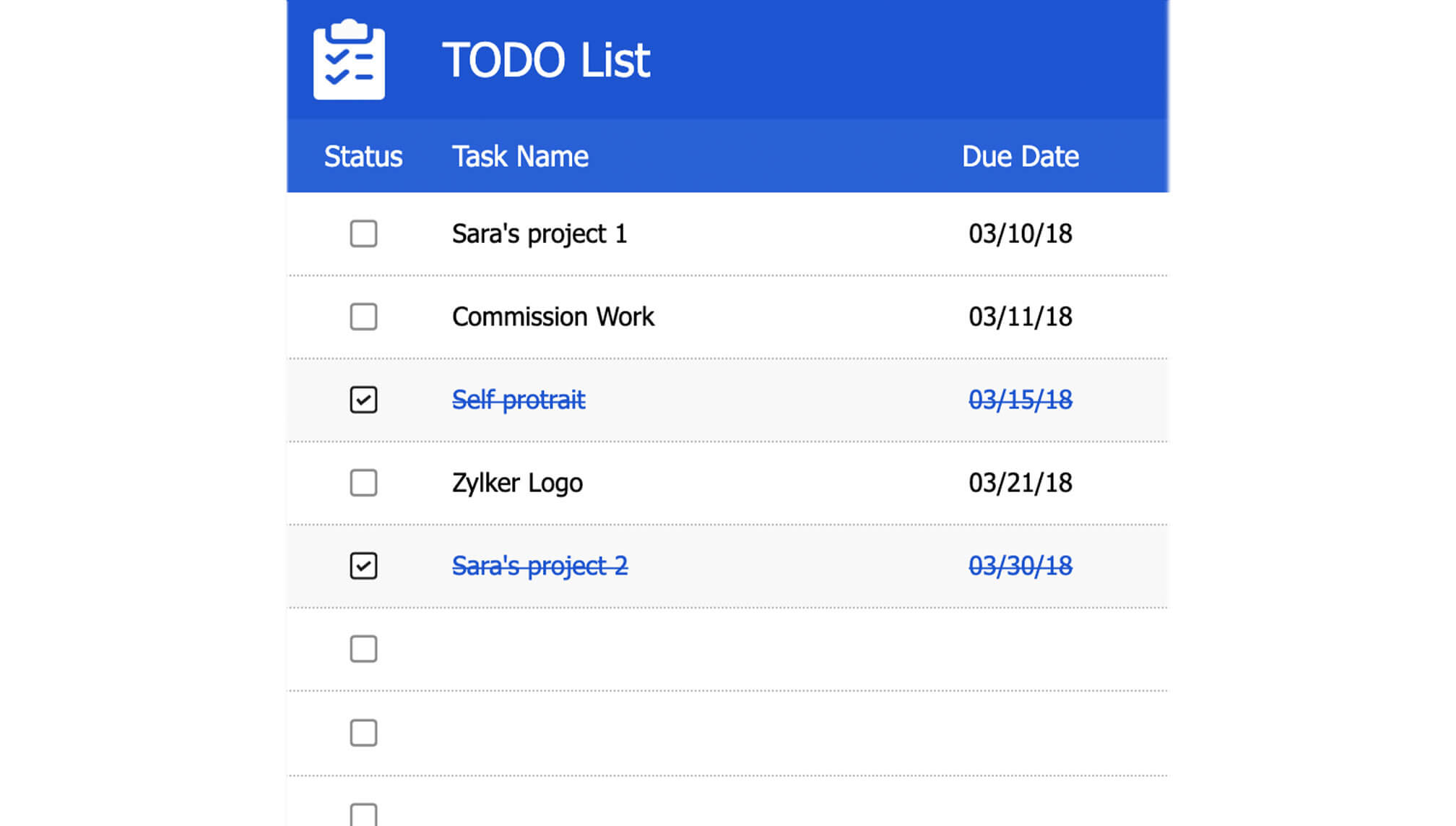Uncheck the Sara's project 2 checkbox
The height and width of the screenshot is (826, 1456).
click(363, 566)
